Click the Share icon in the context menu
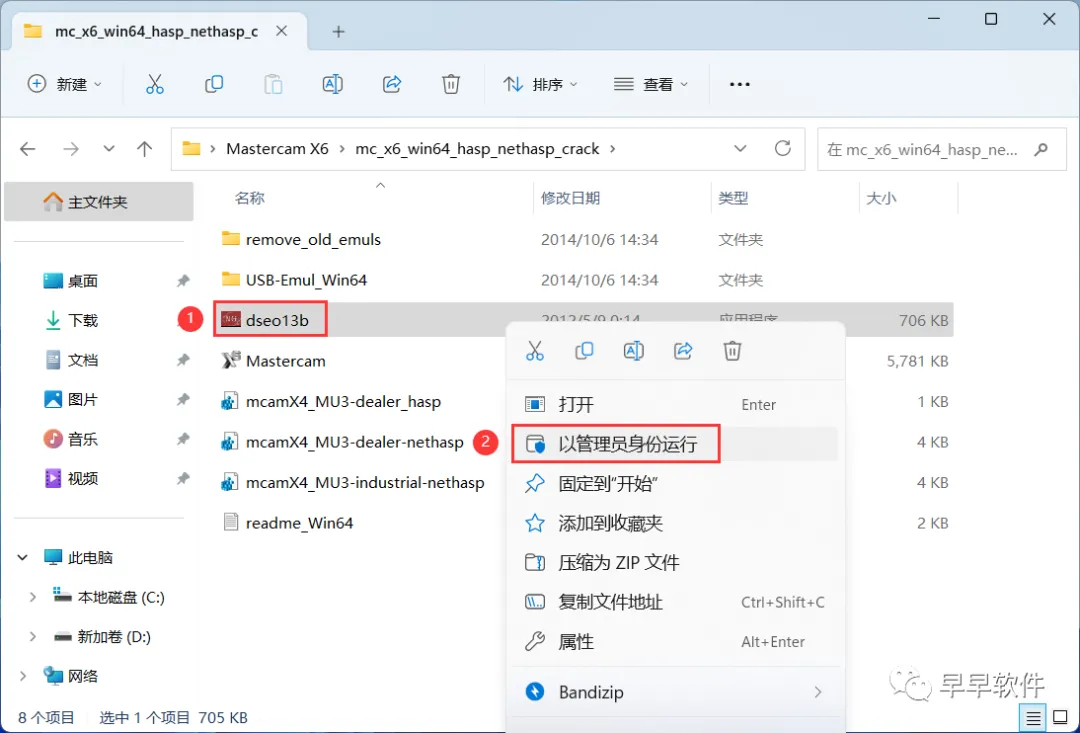 683,351
